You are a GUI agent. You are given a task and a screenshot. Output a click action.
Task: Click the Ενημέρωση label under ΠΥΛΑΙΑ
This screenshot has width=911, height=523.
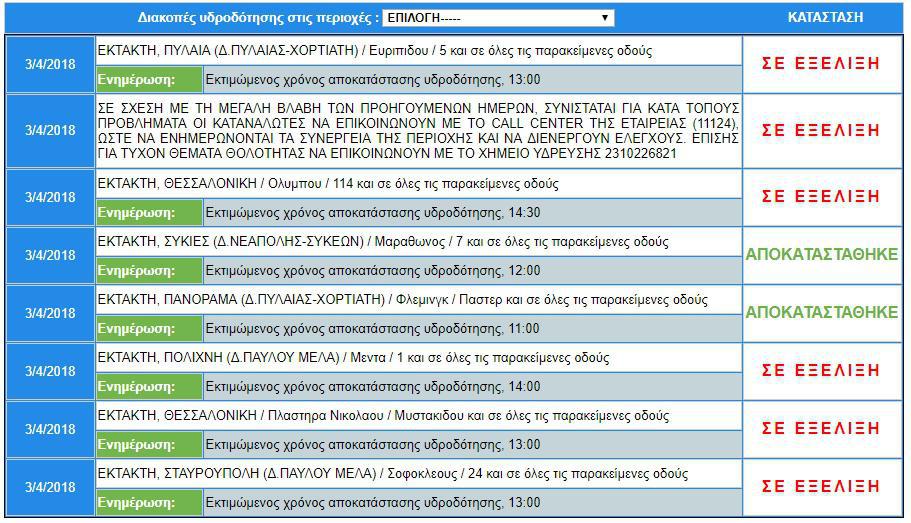[137, 80]
